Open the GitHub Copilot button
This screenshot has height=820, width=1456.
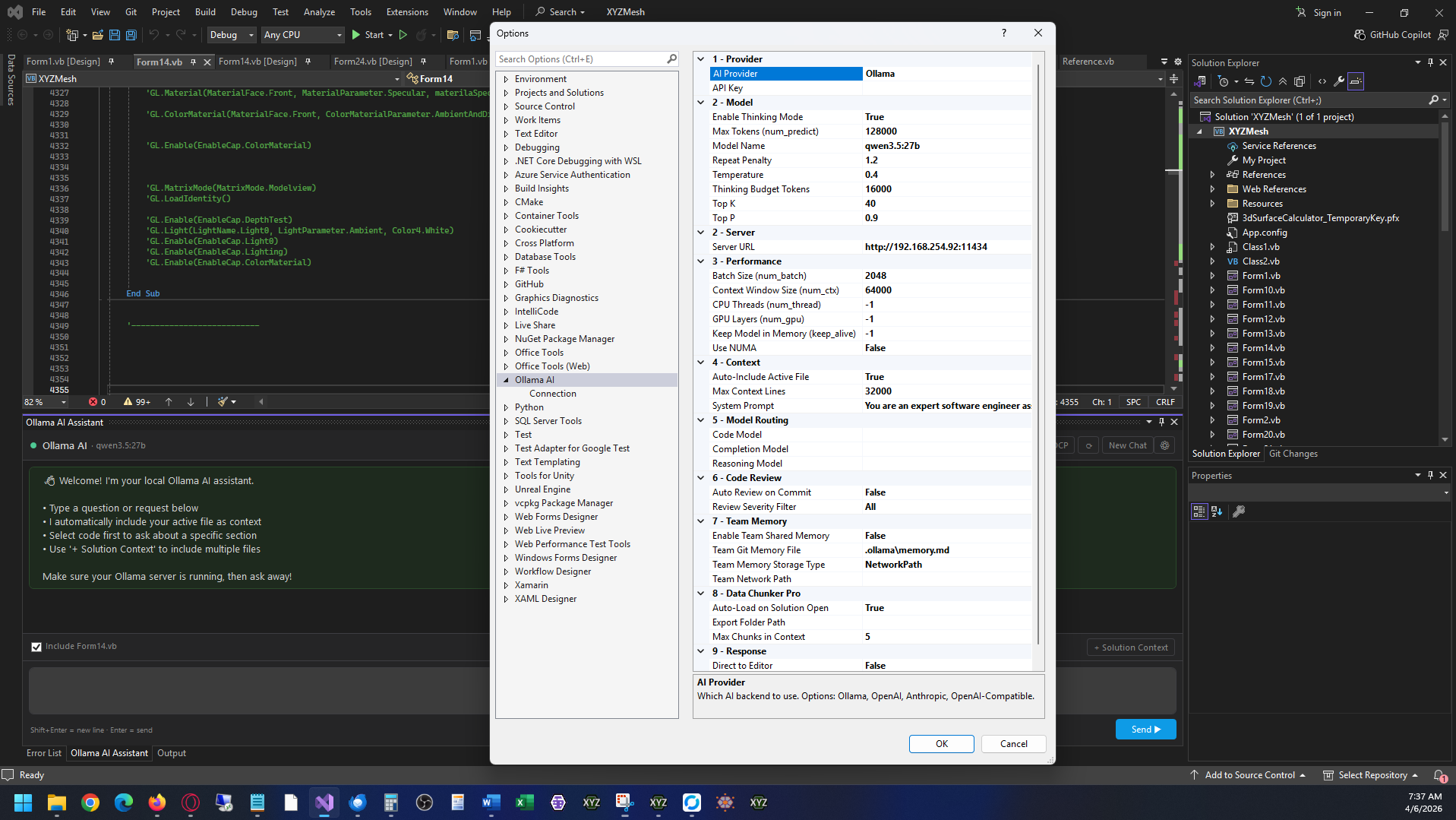1392,35
